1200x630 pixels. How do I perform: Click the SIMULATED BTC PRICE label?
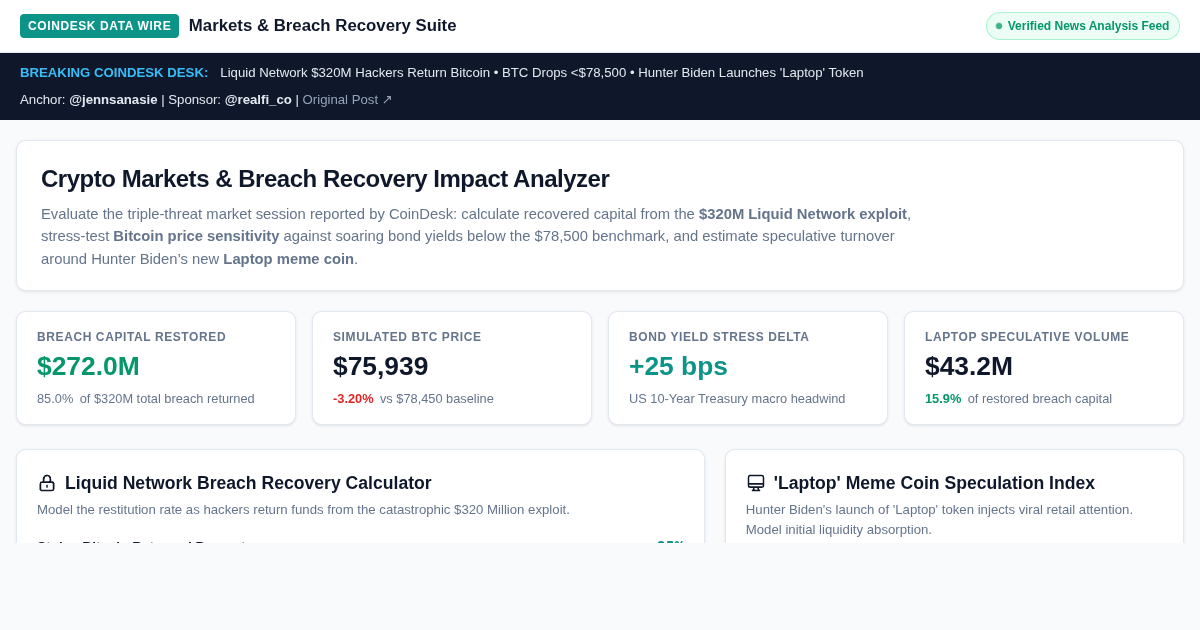coord(407,337)
